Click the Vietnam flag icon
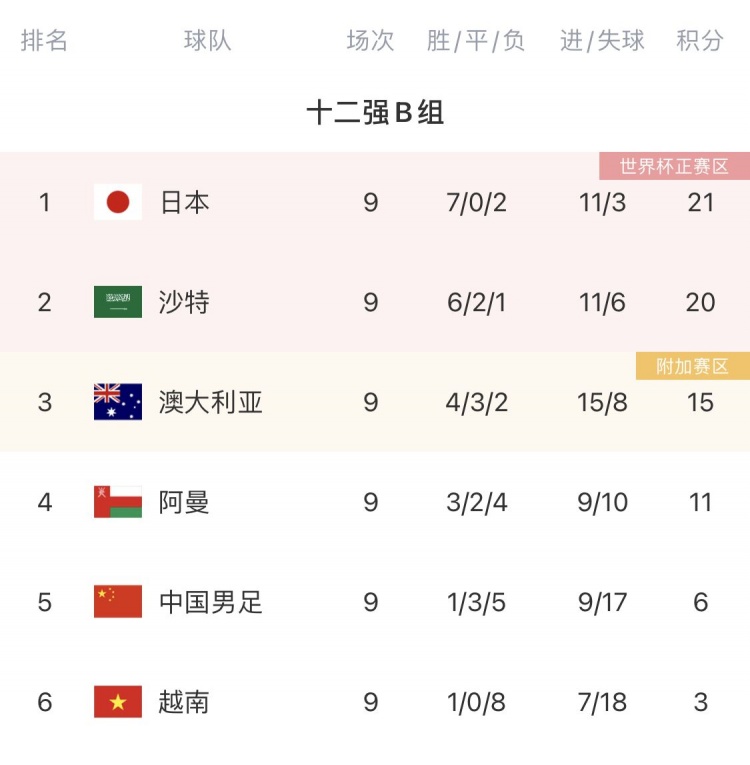The image size is (750, 765). 118,701
